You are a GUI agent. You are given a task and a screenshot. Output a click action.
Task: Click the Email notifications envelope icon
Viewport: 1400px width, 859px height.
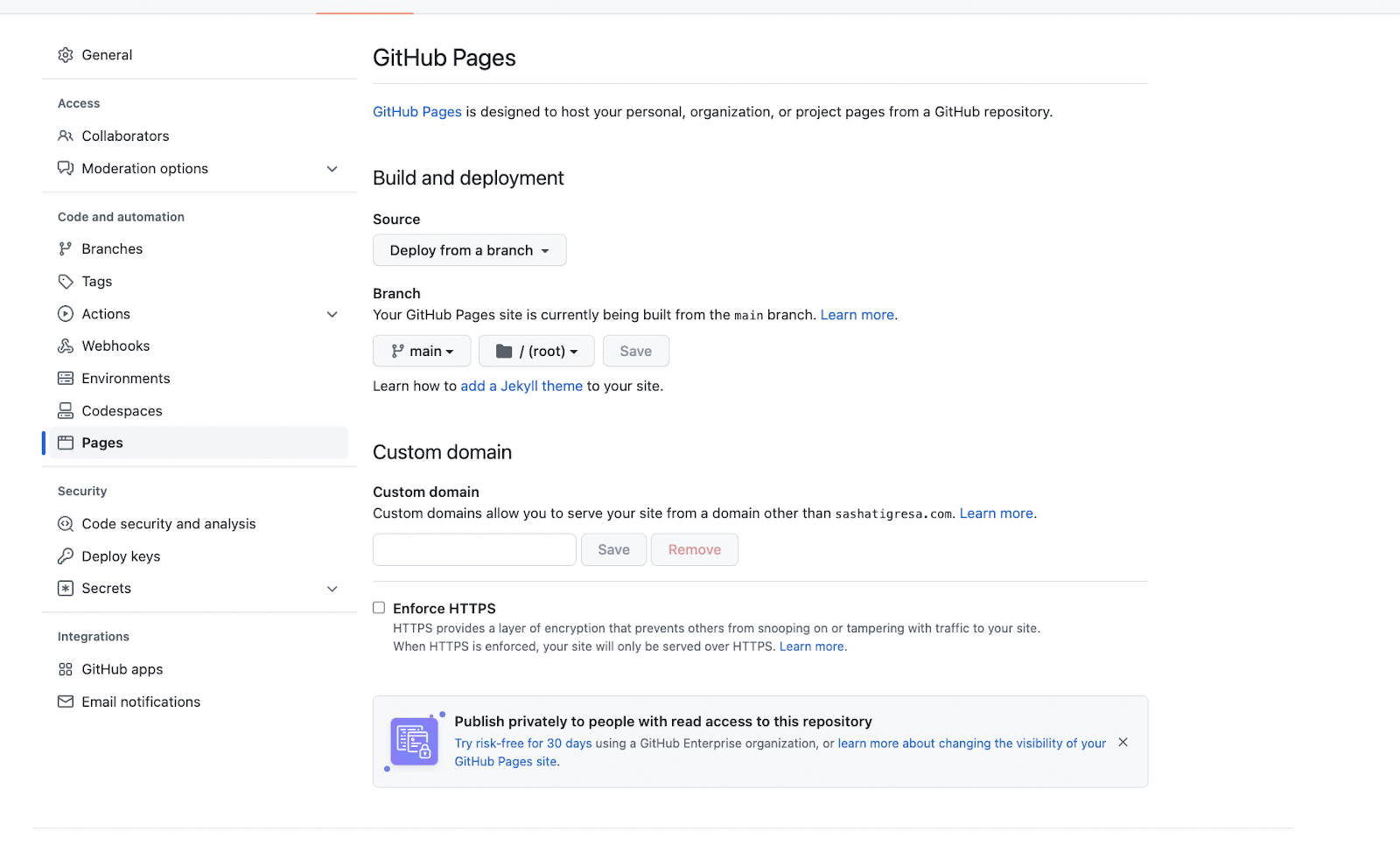pos(66,702)
